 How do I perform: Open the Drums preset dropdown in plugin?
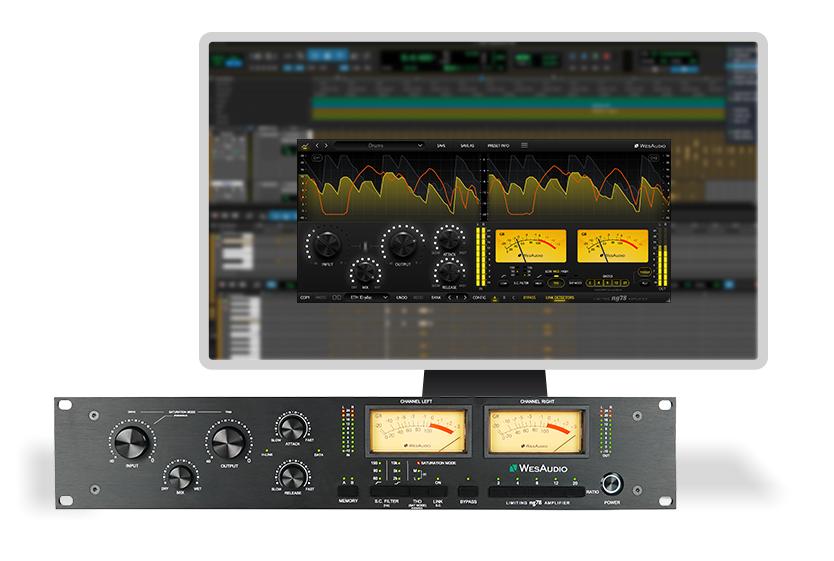(378, 145)
